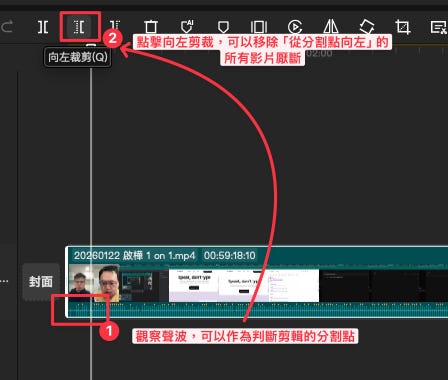Click the mirror flip triangles icon
Viewport: 448px width, 380px height.
331,27
